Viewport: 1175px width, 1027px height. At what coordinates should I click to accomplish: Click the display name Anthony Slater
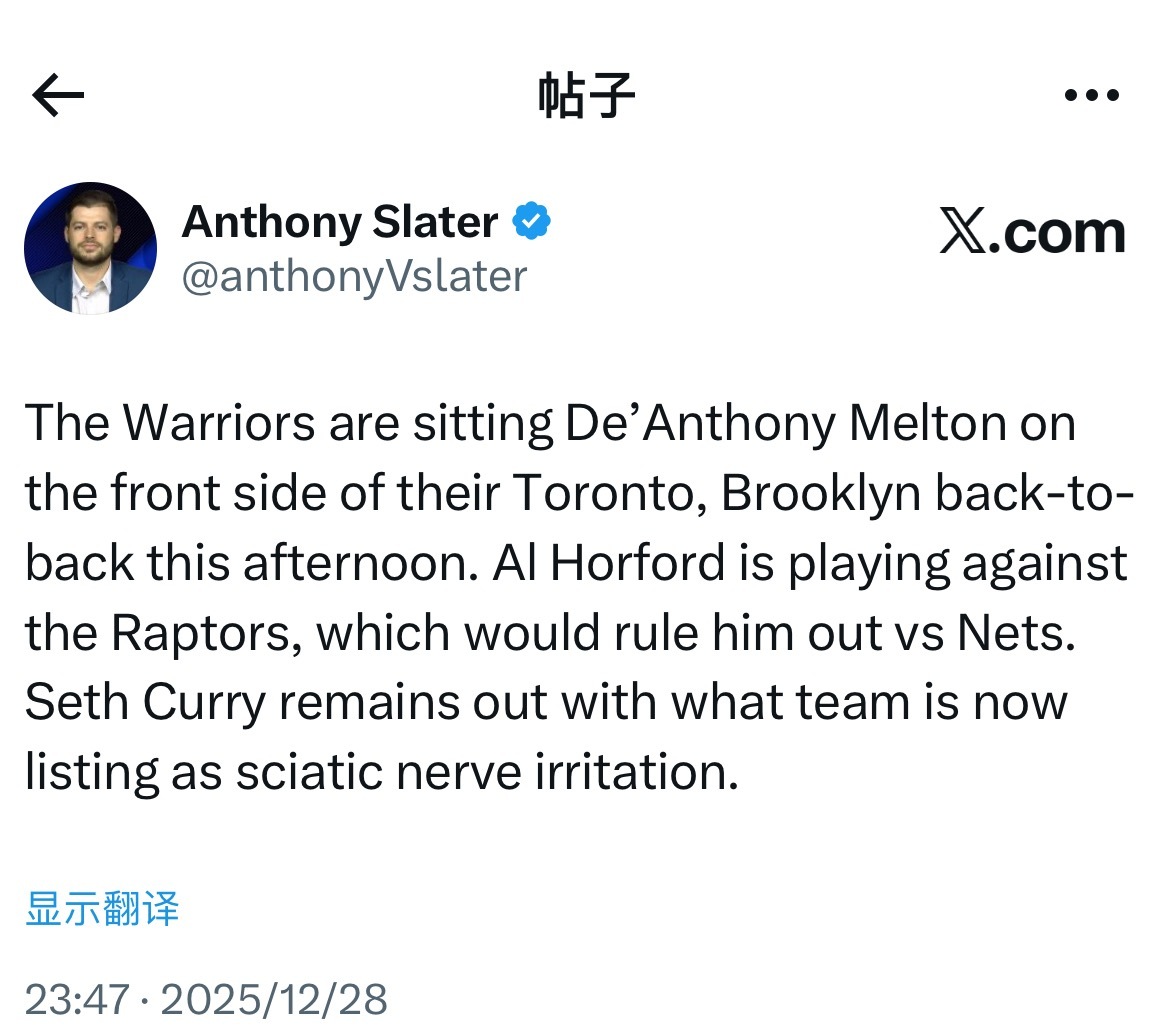pyautogui.click(x=340, y=222)
